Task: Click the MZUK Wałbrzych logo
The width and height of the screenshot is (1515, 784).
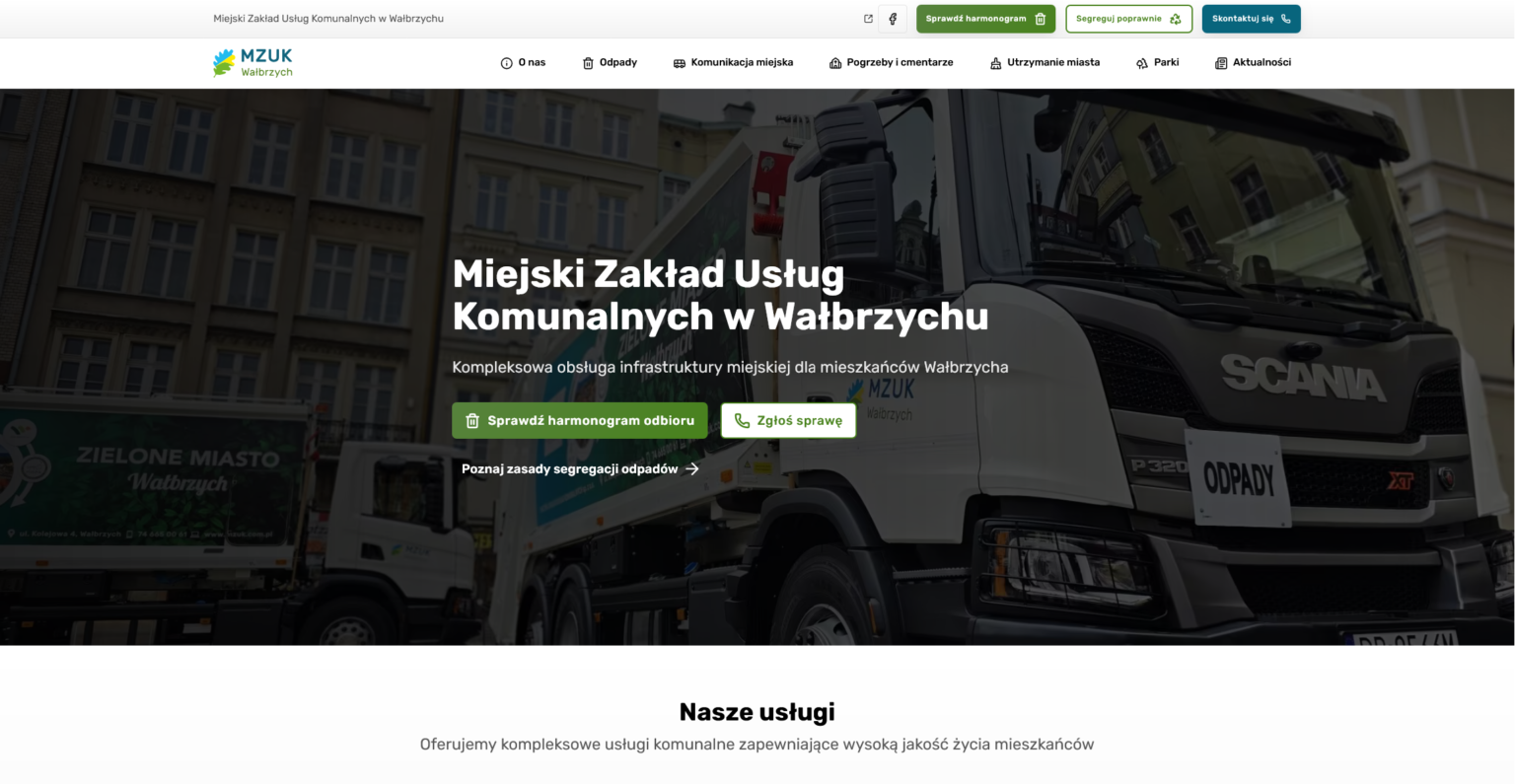Action: (x=252, y=62)
